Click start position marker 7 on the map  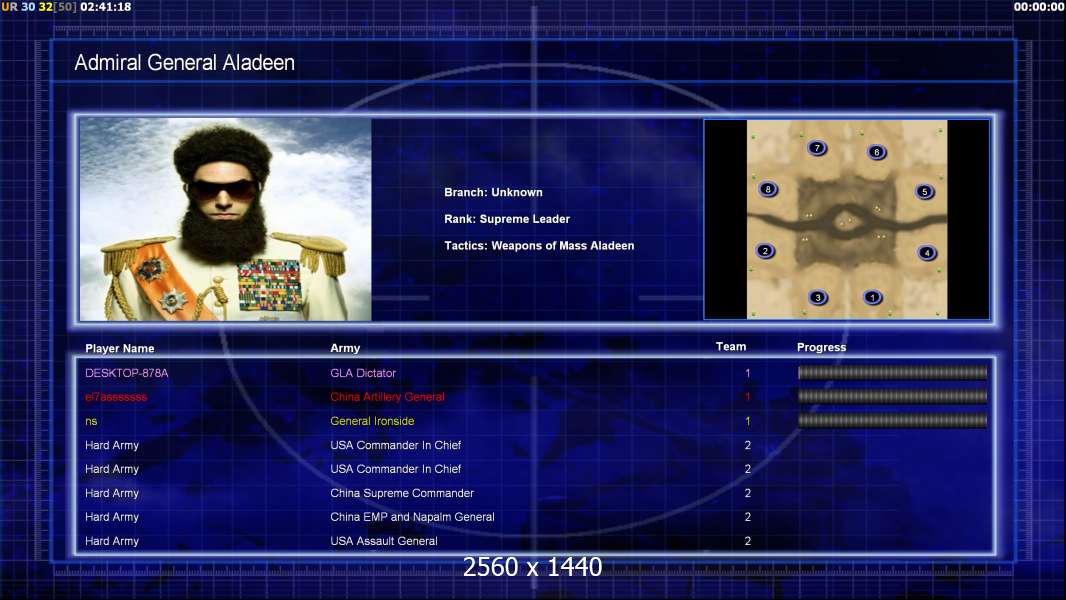(817, 147)
